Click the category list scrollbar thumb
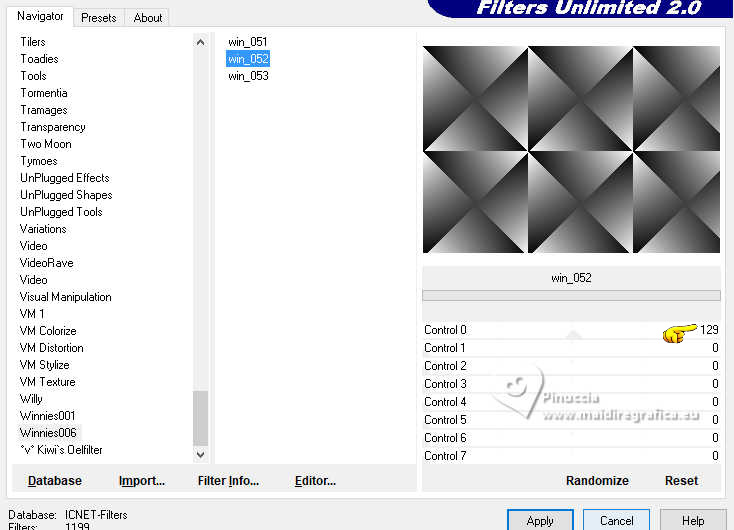This screenshot has height=530, width=734. coord(200,418)
